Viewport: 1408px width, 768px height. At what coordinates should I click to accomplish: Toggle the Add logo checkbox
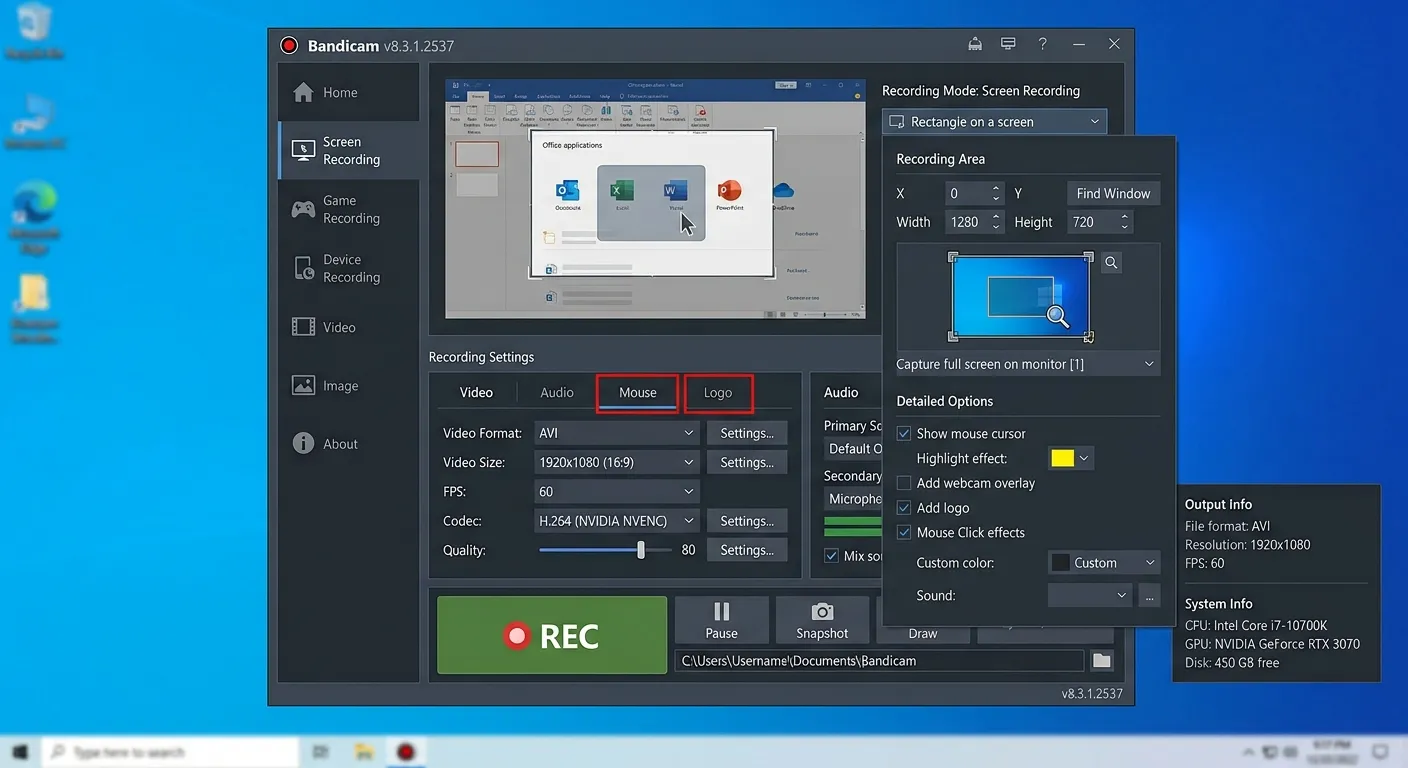904,508
